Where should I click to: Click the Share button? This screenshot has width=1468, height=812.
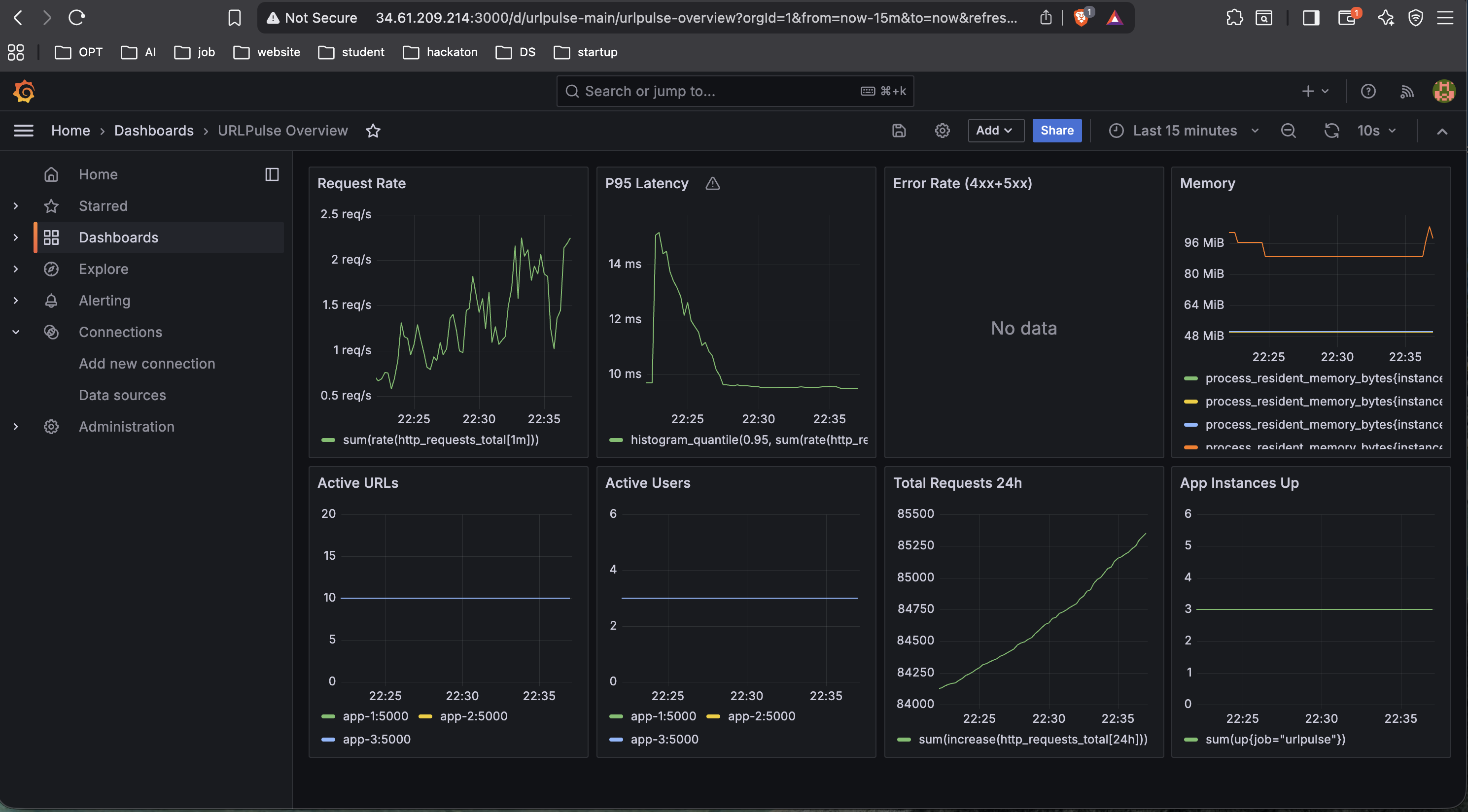(1056, 131)
